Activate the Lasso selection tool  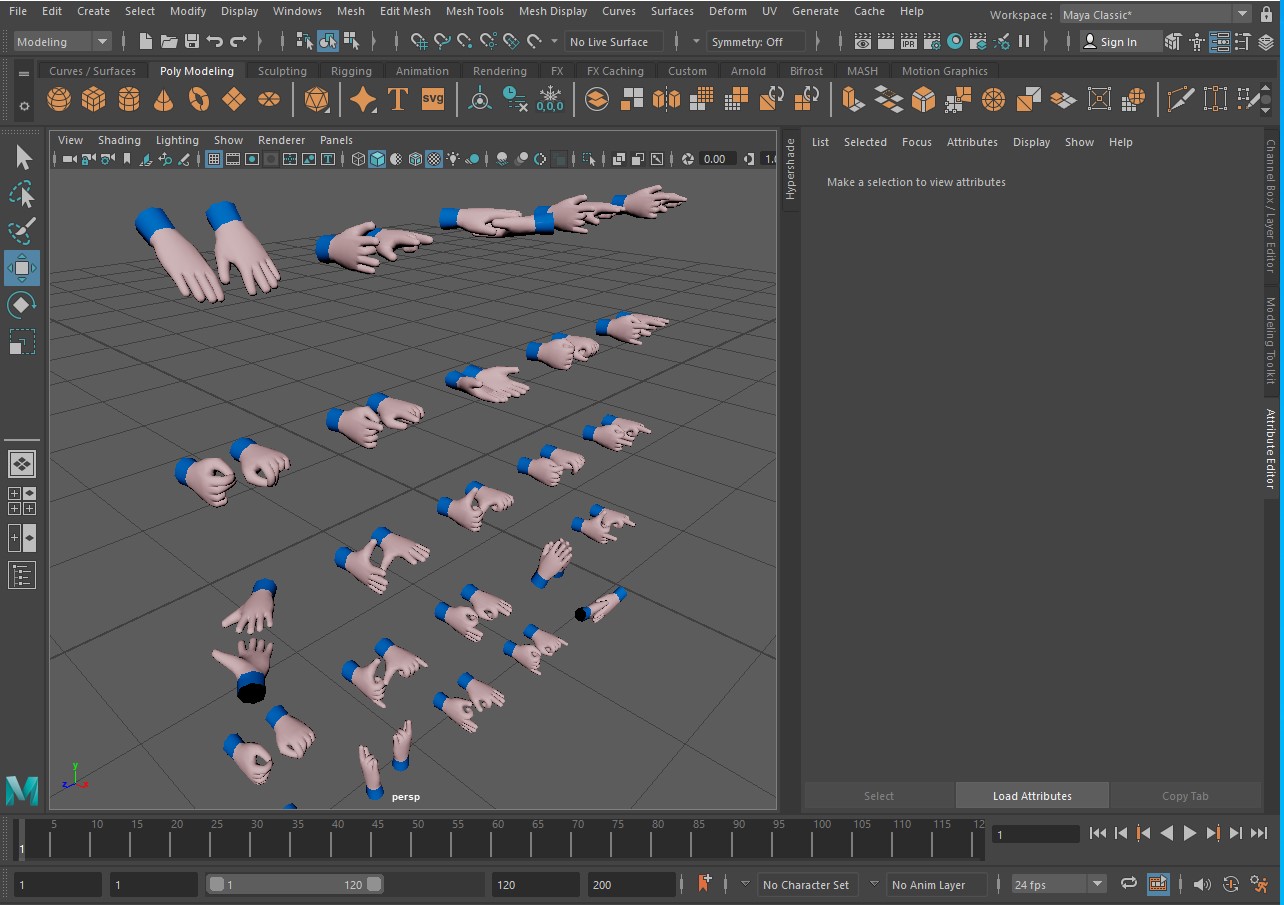pos(22,194)
